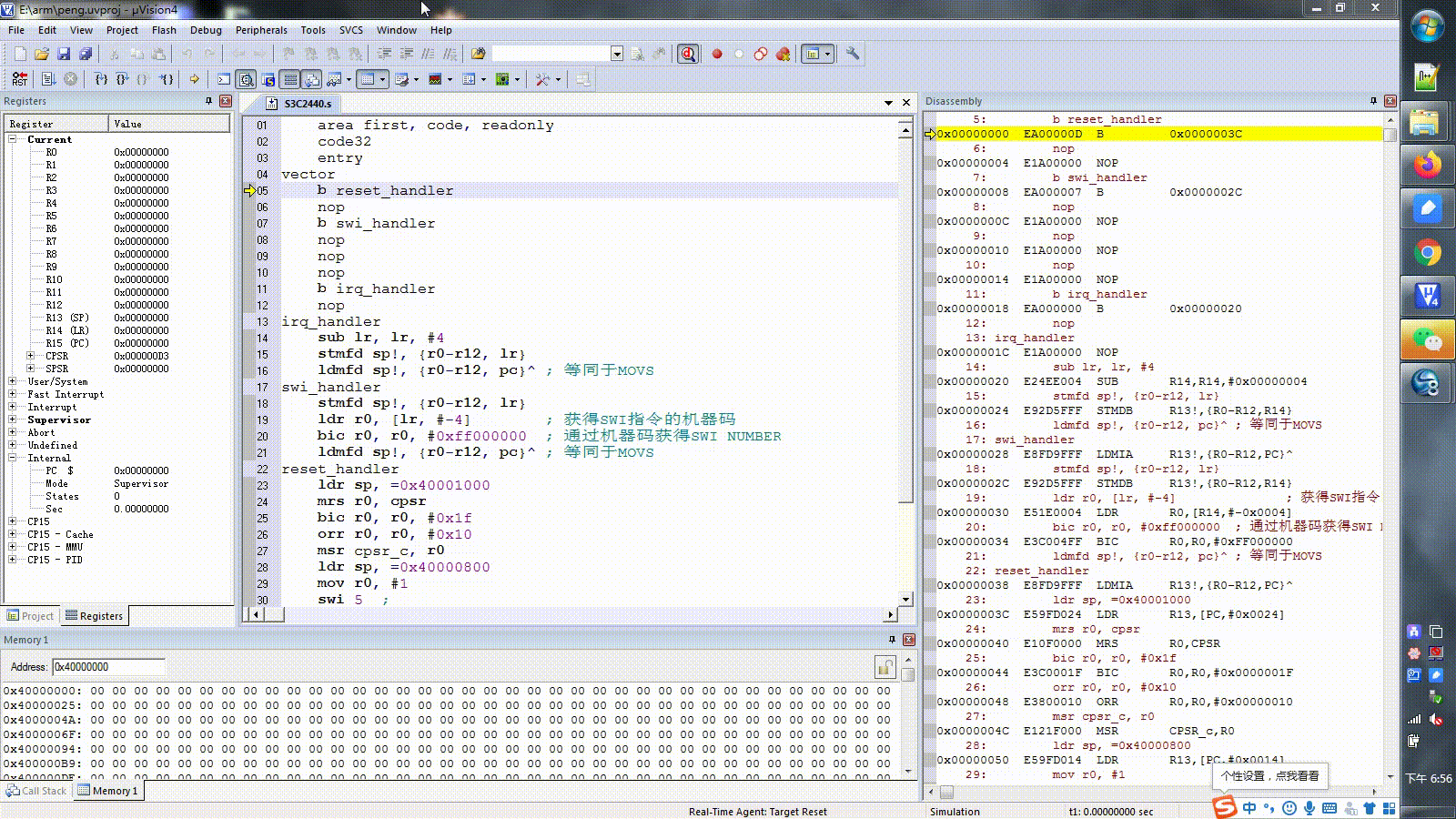Toggle the Disassembly Window icon
The height and width of the screenshot is (819, 1456).
(x=246, y=79)
